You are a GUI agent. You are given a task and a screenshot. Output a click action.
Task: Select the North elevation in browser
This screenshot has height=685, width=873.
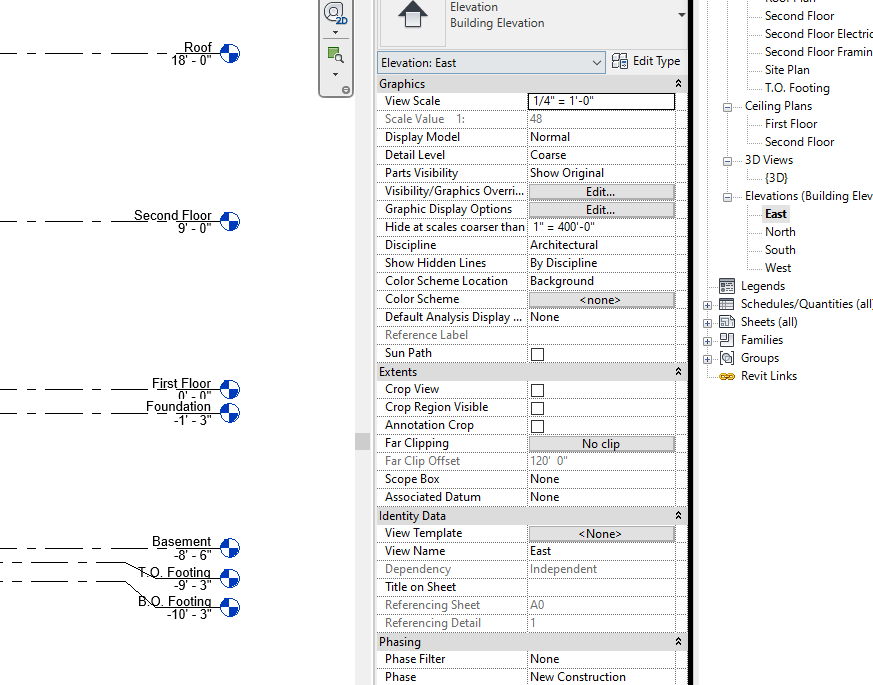click(x=780, y=231)
